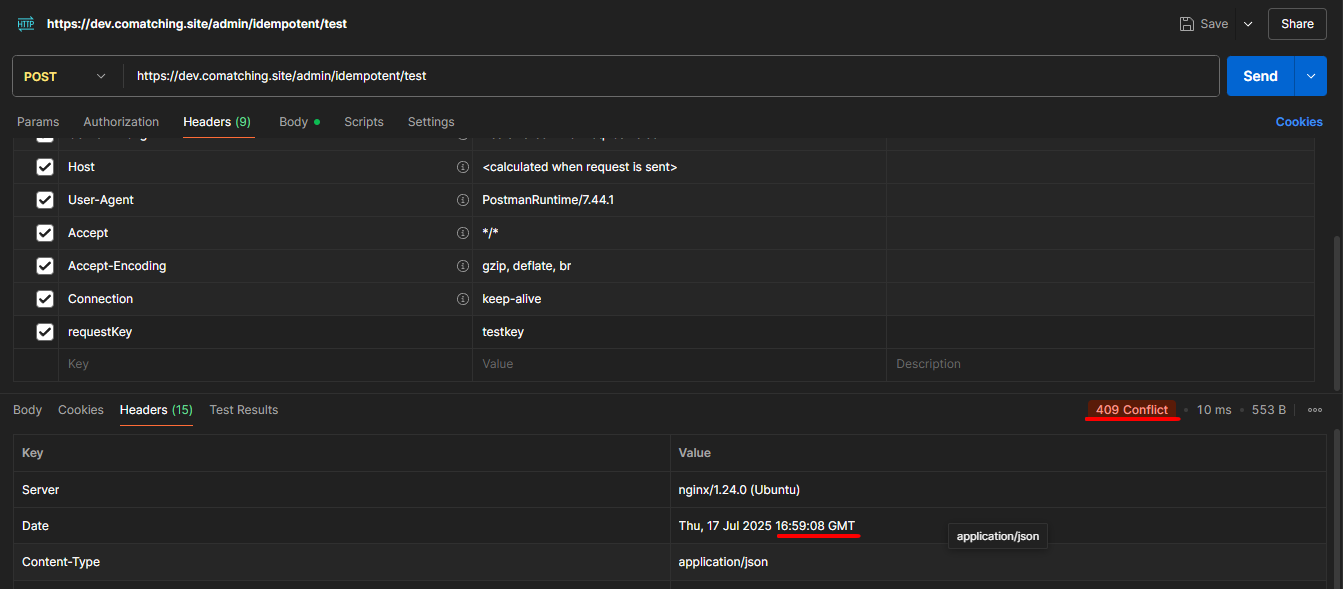Image resolution: width=1343 pixels, height=589 pixels.
Task: Expand the Save options chevron
Action: (x=1248, y=24)
